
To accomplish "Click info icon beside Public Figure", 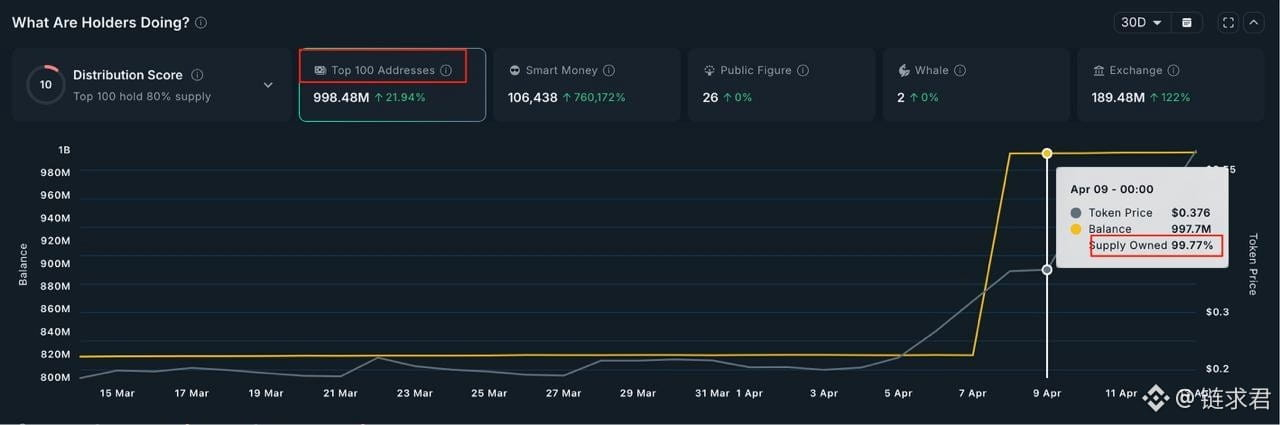I will click(803, 71).
